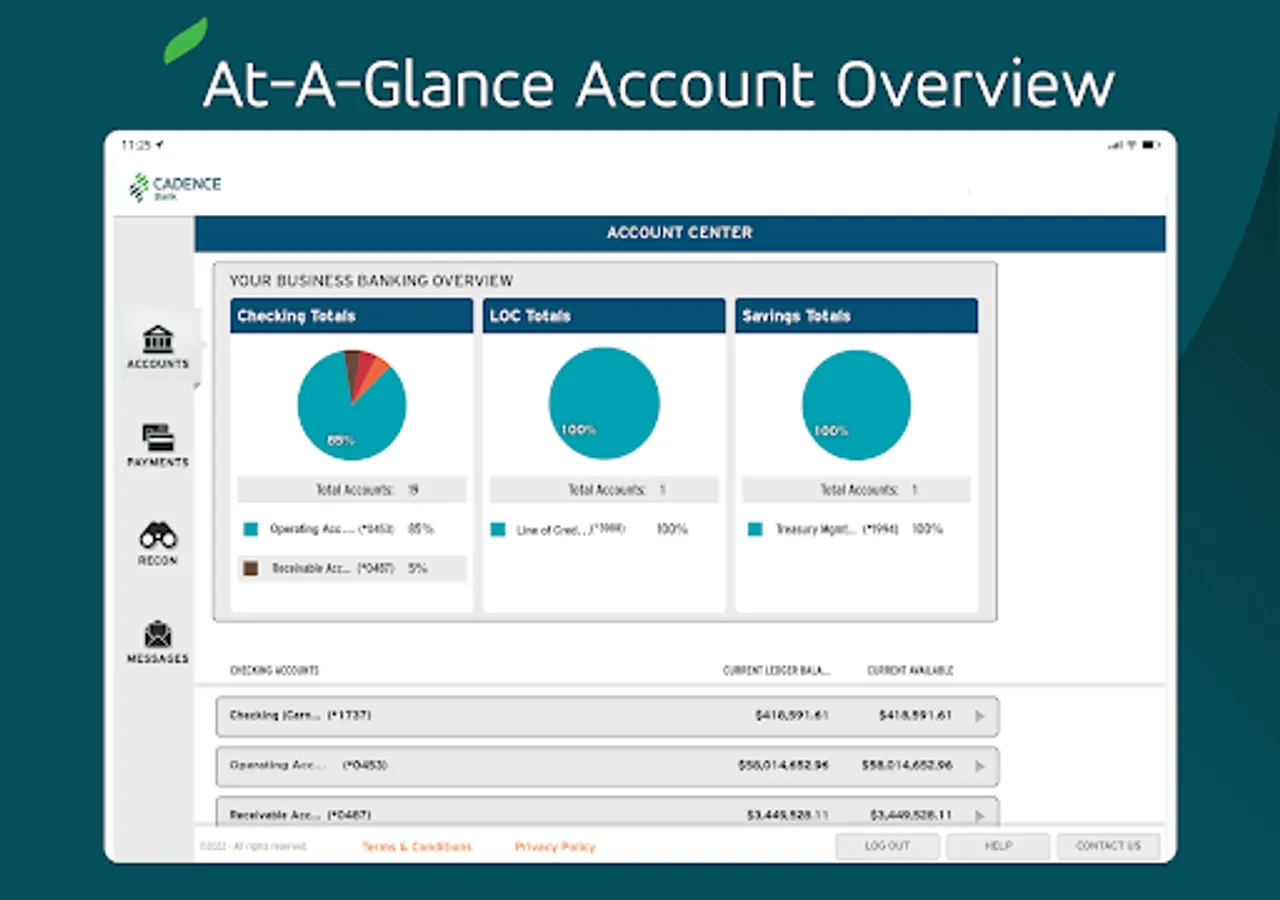Click the Savings Totals pie chart
Screen dimensions: 1280x900
857,405
